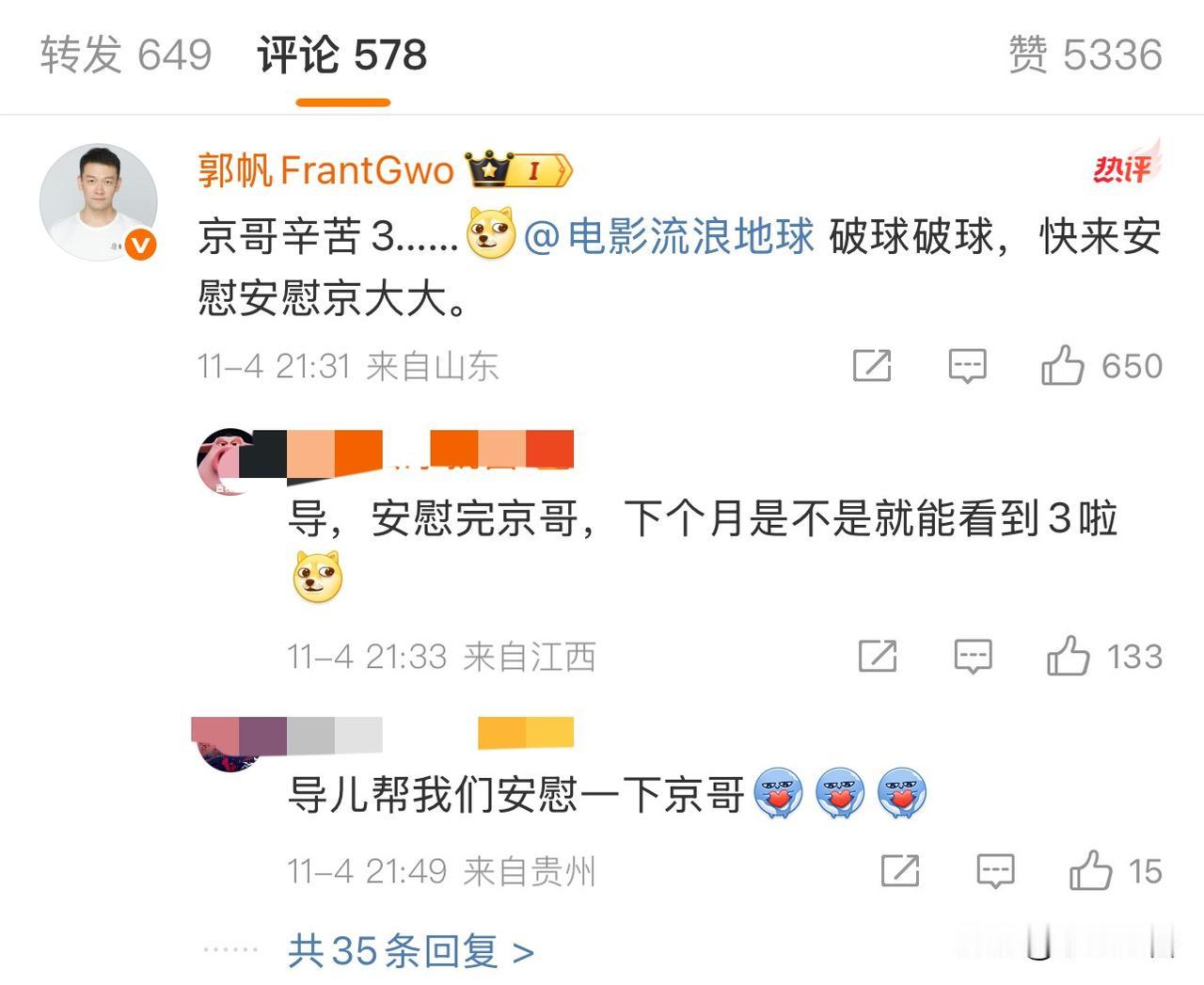
Task: Tap comment icon on the 贵州 reply
Action: pyautogui.click(x=995, y=870)
